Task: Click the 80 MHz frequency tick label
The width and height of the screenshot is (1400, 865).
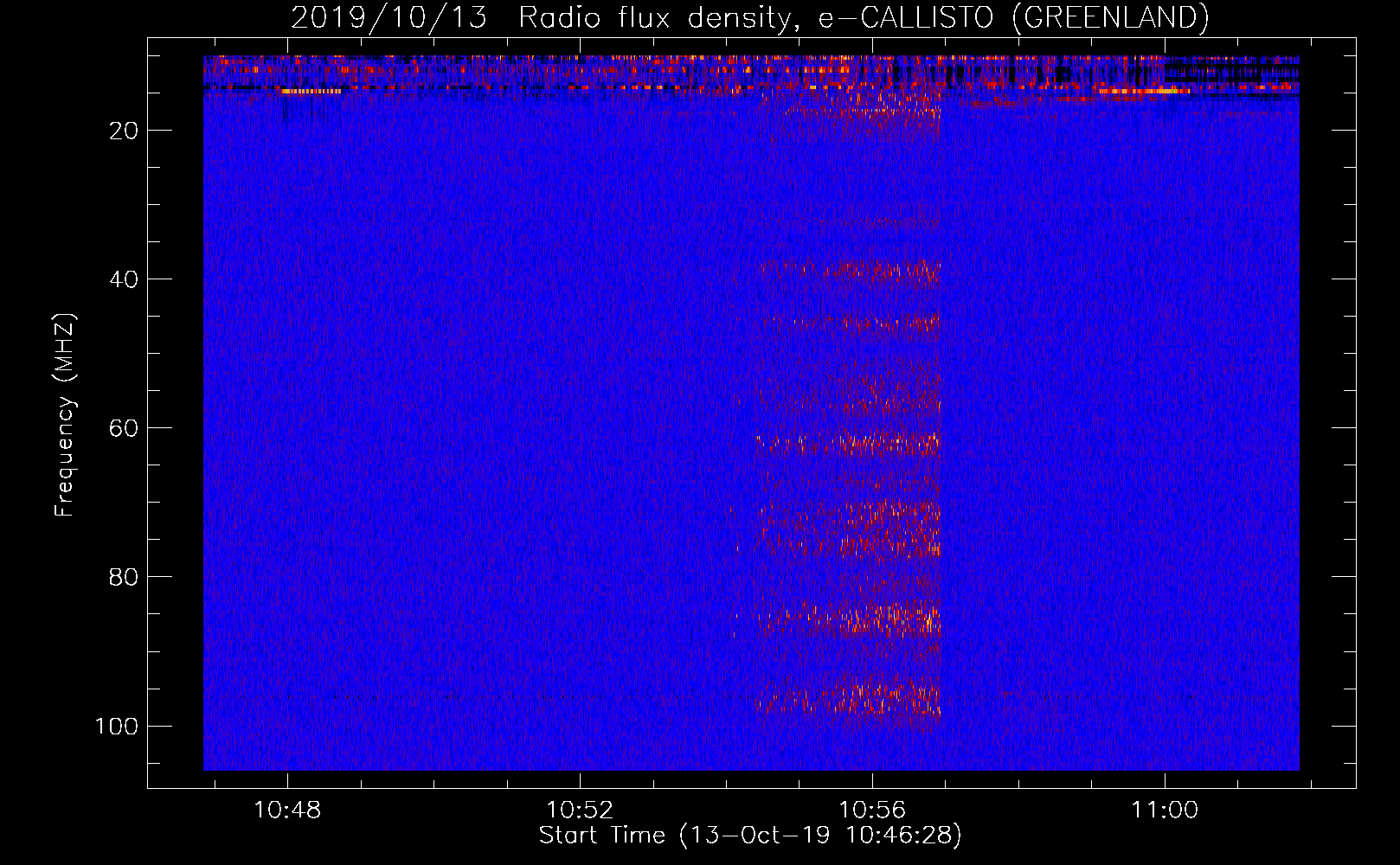Action: (124, 577)
